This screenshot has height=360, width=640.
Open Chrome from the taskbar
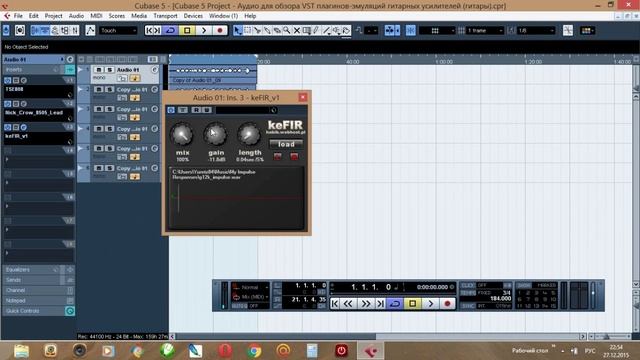(x=254, y=351)
